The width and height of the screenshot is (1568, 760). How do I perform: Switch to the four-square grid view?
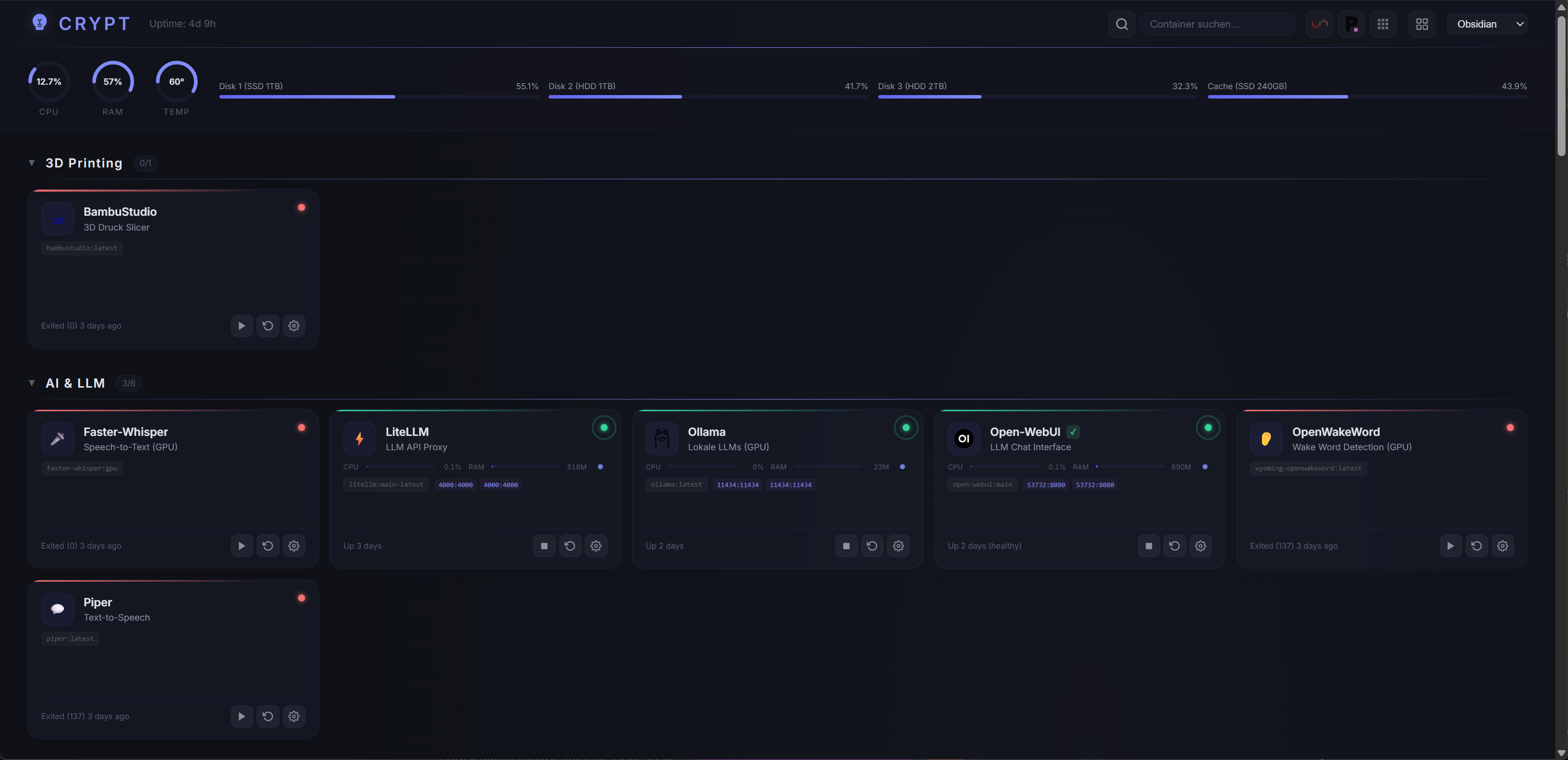pos(1422,24)
